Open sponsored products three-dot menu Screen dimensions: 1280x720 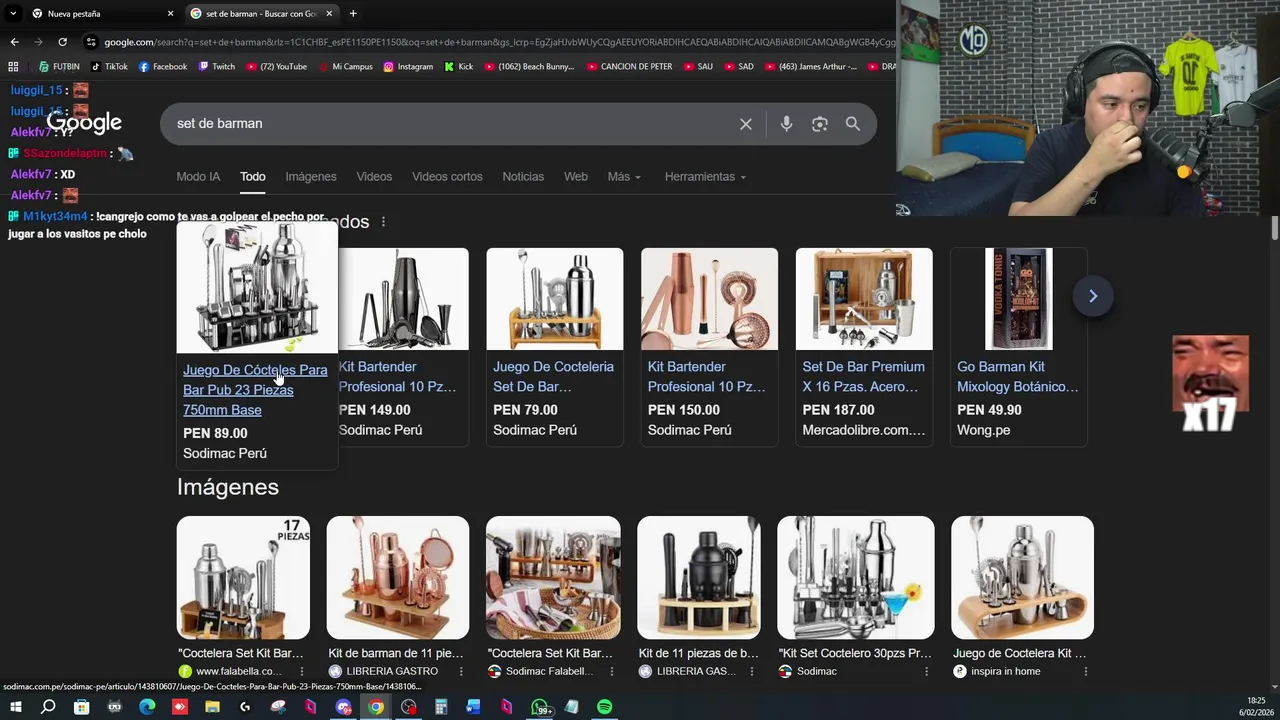coord(383,222)
